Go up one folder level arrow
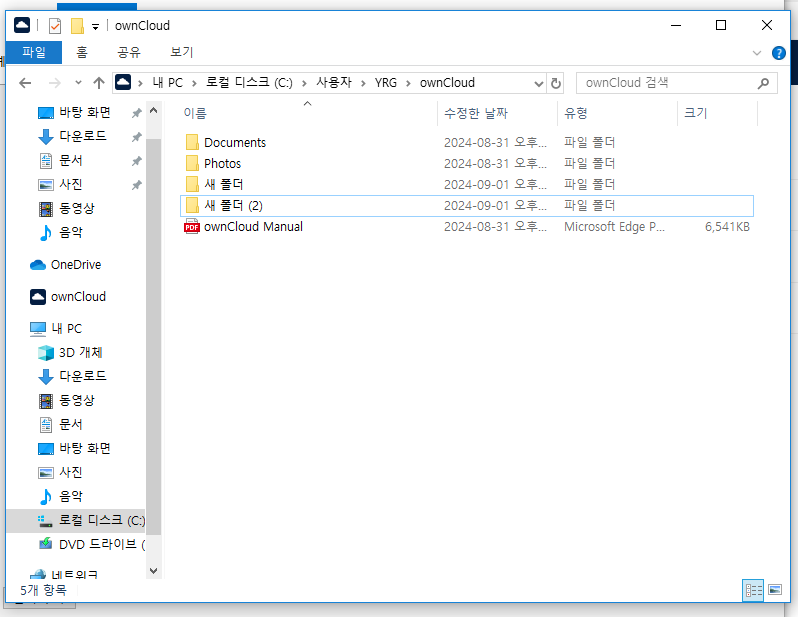This screenshot has height=617, width=798. [x=99, y=83]
